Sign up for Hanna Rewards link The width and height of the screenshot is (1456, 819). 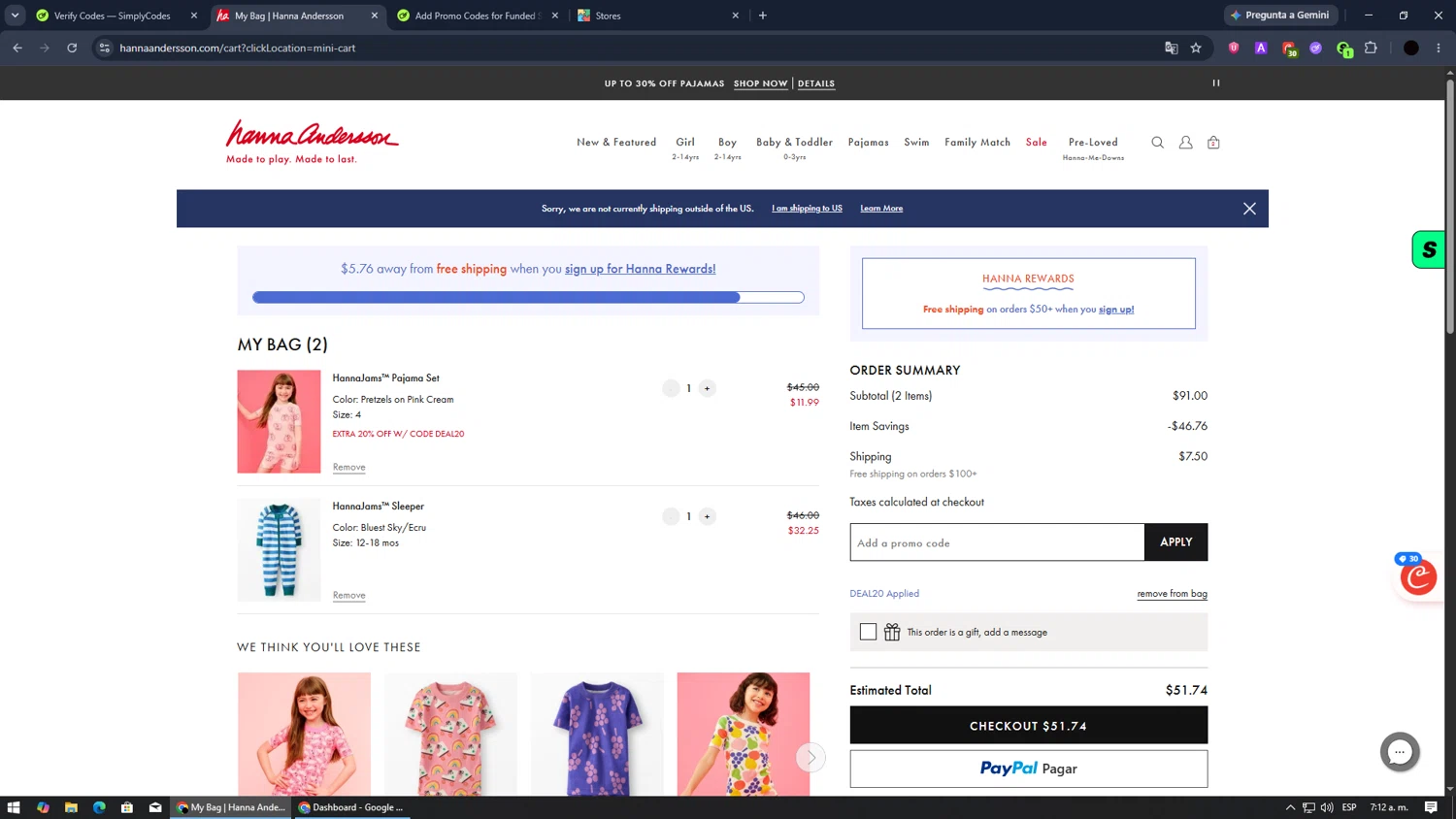coord(641,269)
